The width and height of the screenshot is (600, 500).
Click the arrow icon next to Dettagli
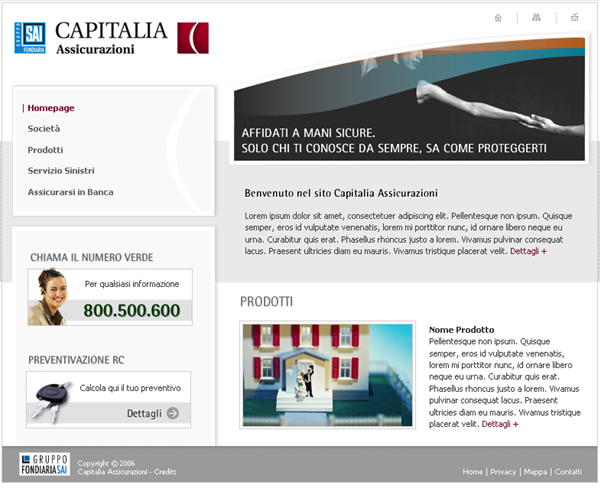(173, 413)
